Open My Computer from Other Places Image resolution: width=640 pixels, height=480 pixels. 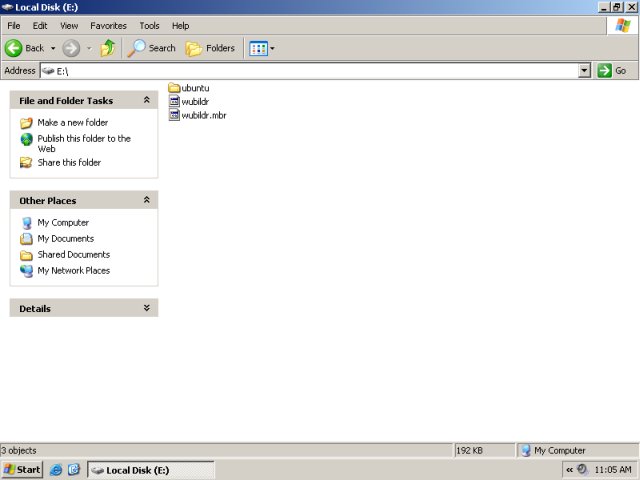point(63,222)
